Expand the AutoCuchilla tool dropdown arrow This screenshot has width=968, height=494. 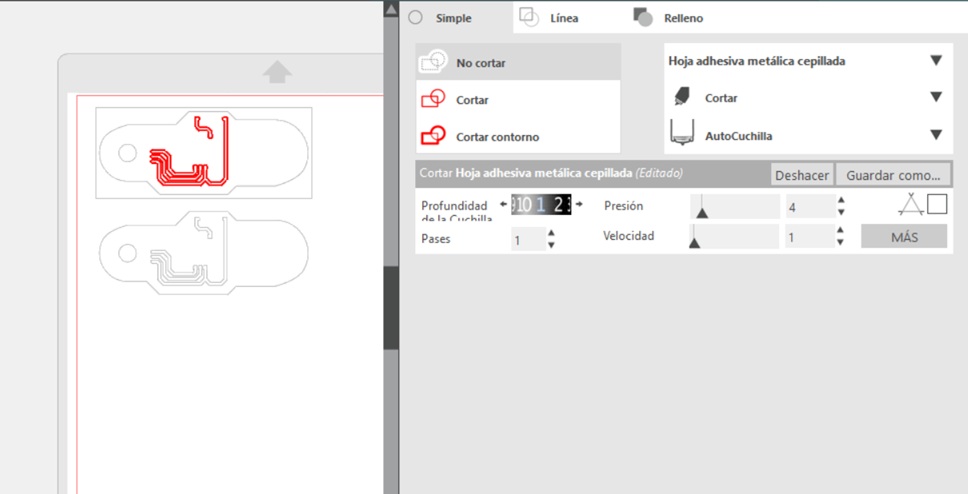click(x=936, y=135)
